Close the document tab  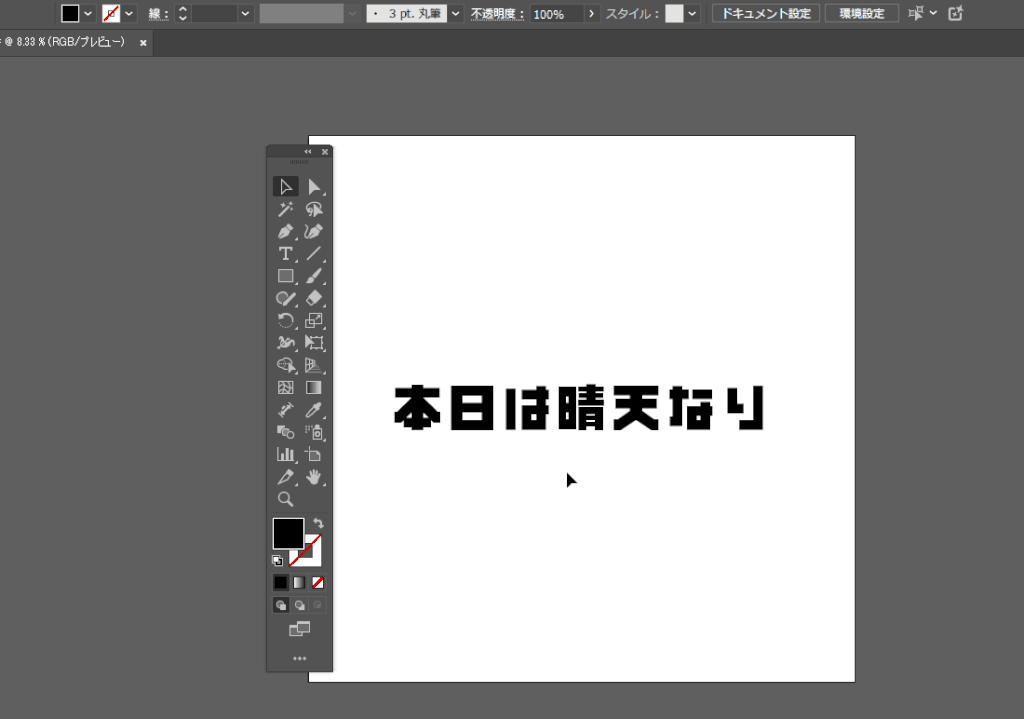pos(143,43)
